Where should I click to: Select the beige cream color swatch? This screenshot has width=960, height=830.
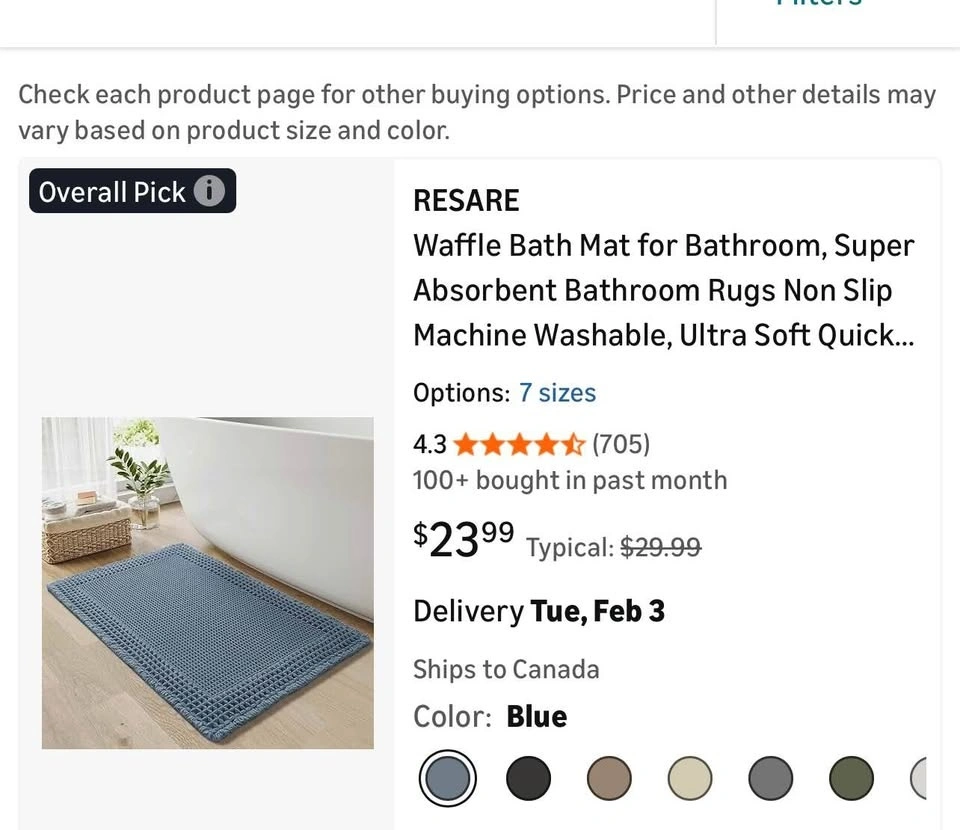point(690,778)
